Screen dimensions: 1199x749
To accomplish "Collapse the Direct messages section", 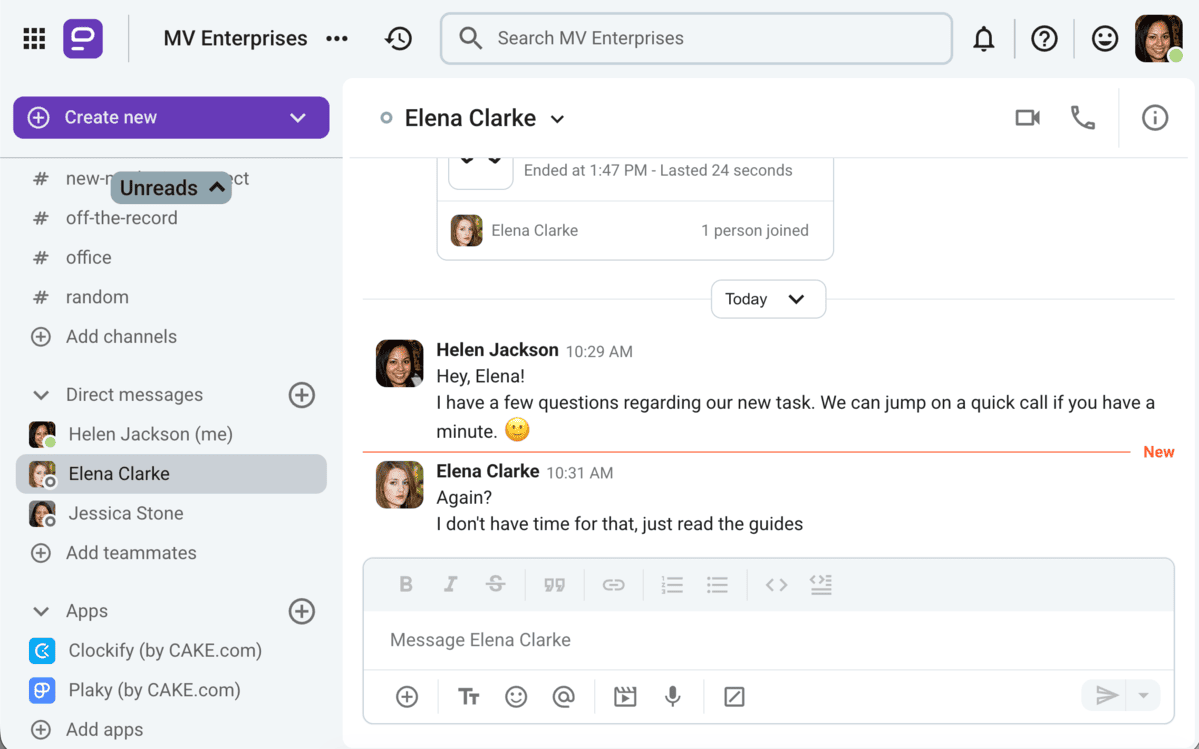I will pyautogui.click(x=41, y=395).
